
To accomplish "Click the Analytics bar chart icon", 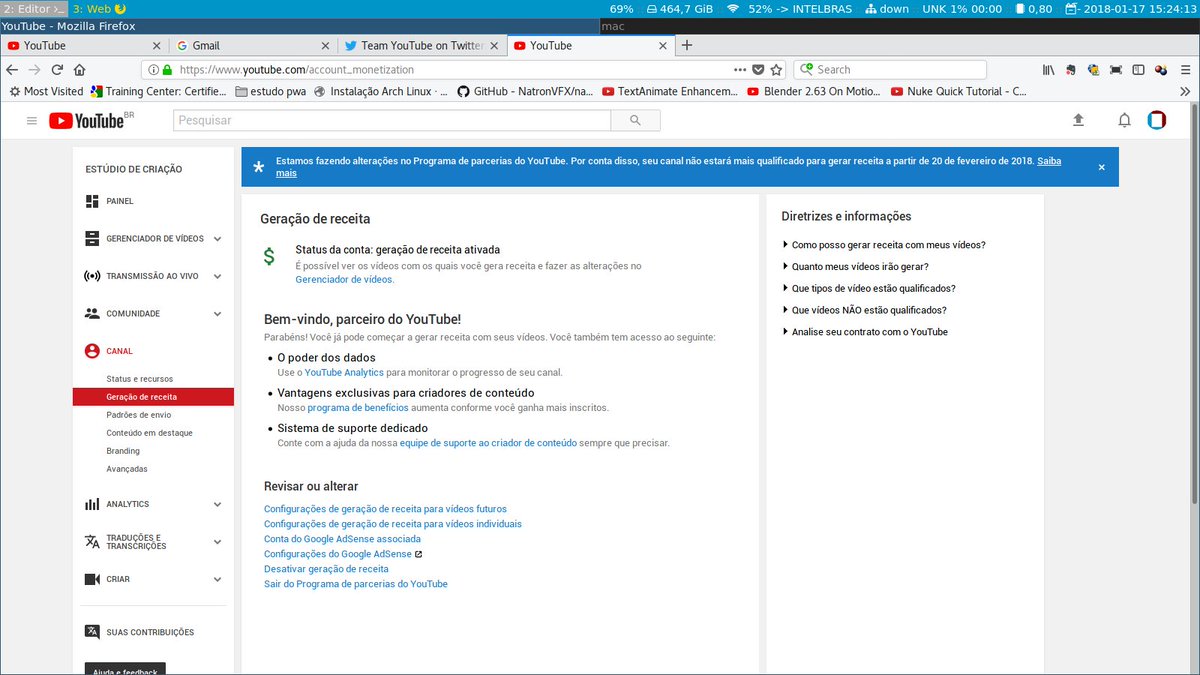I will pos(92,504).
